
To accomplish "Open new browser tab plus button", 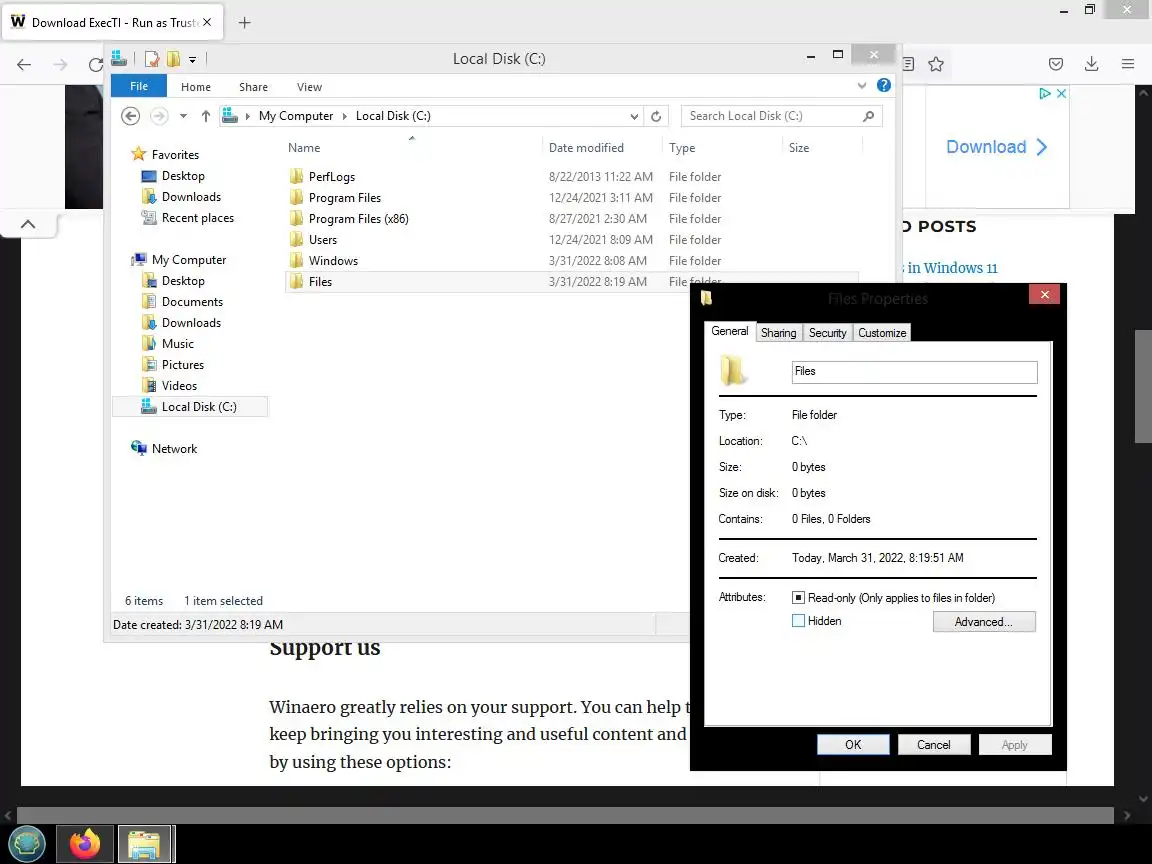I will click(245, 23).
